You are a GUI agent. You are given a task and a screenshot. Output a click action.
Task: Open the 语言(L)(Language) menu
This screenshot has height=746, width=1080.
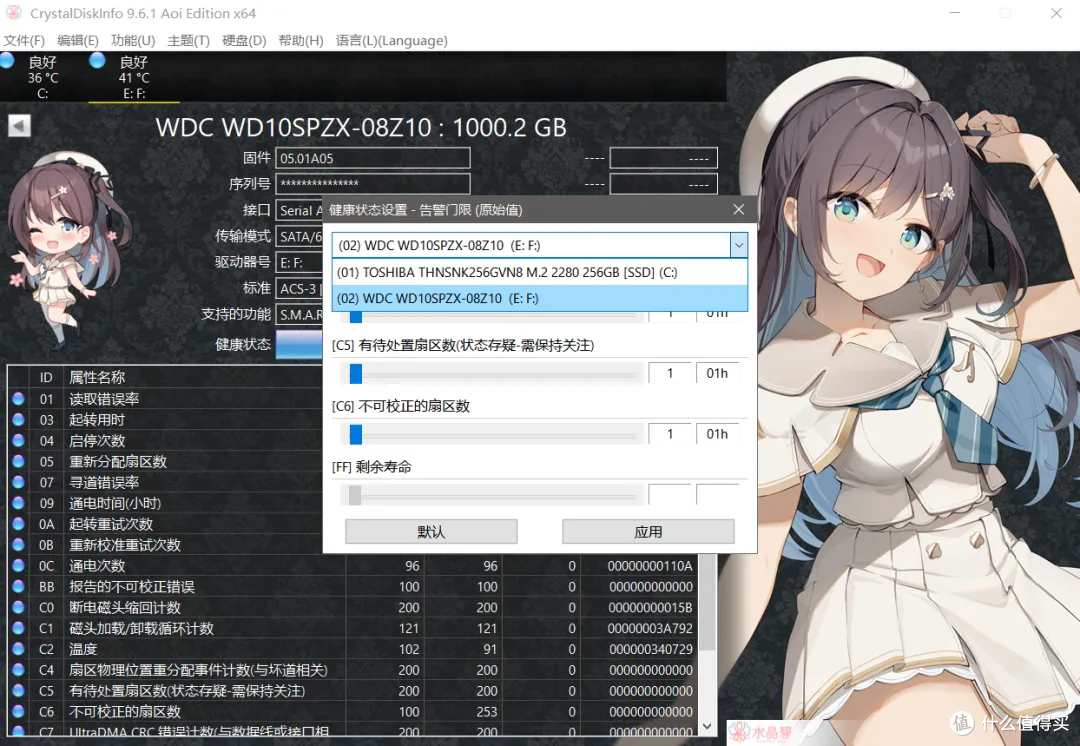tap(391, 41)
